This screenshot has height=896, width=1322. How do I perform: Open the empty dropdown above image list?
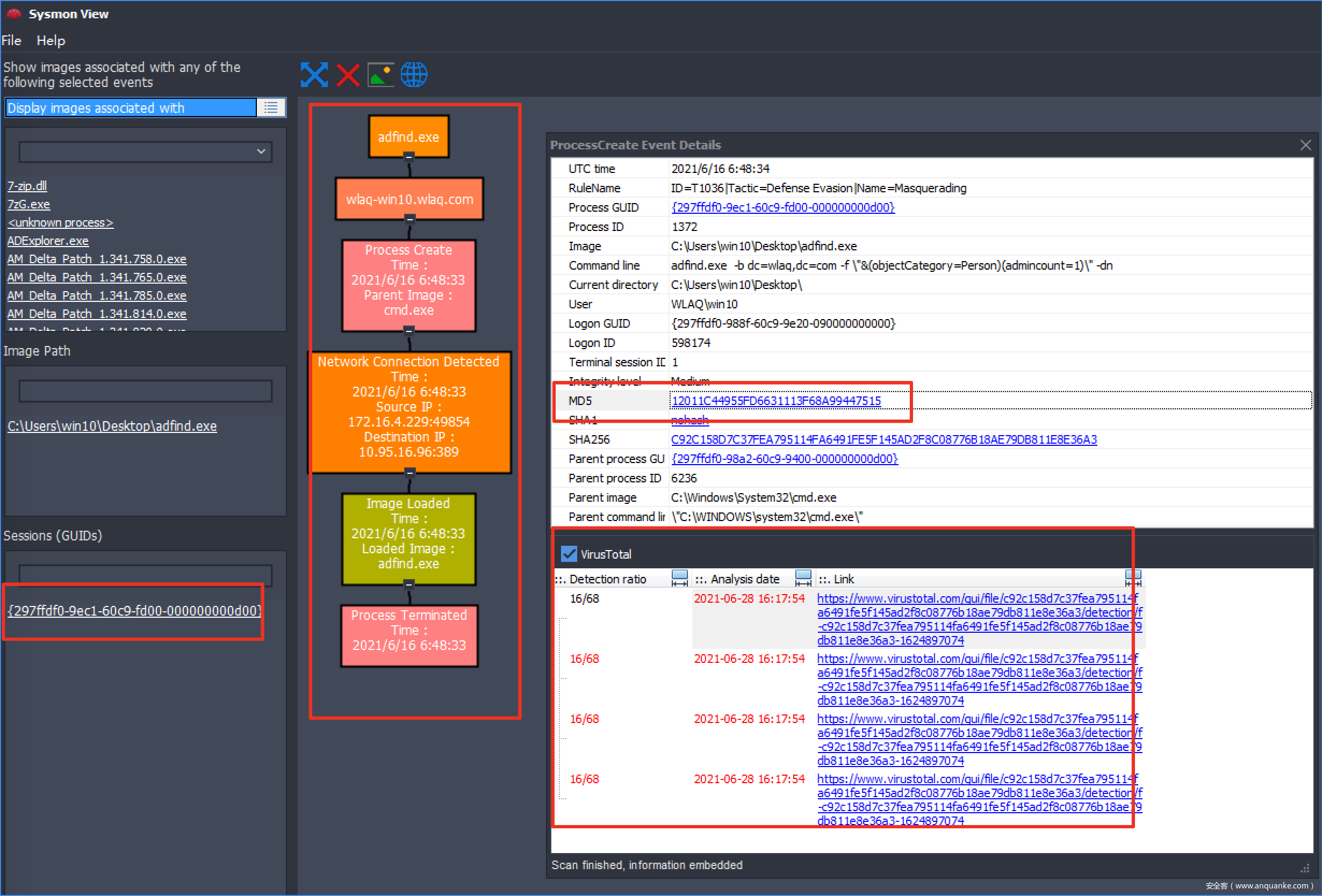pyautogui.click(x=146, y=151)
